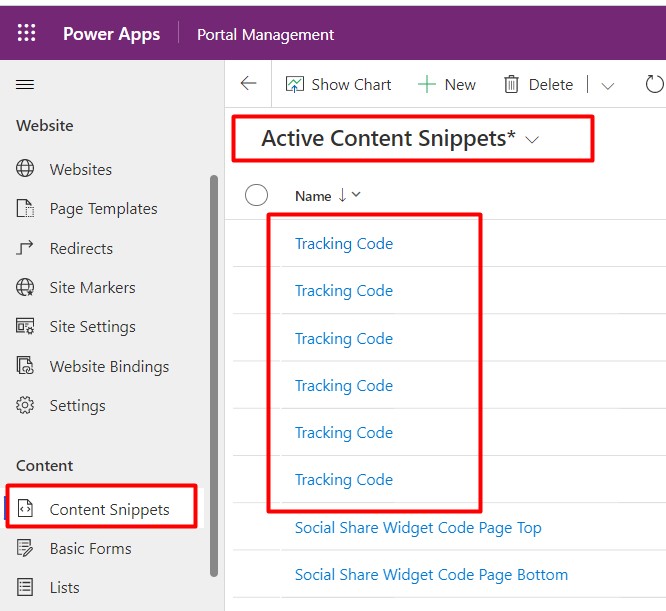
Task: Click the sort arrow beside Name column
Action: pos(342,195)
